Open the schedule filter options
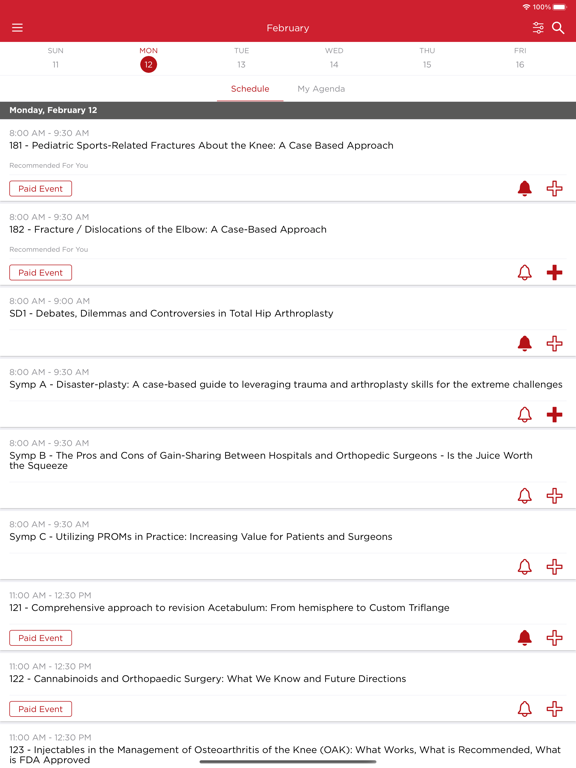Screen dimensions: 576x768 tap(538, 27)
